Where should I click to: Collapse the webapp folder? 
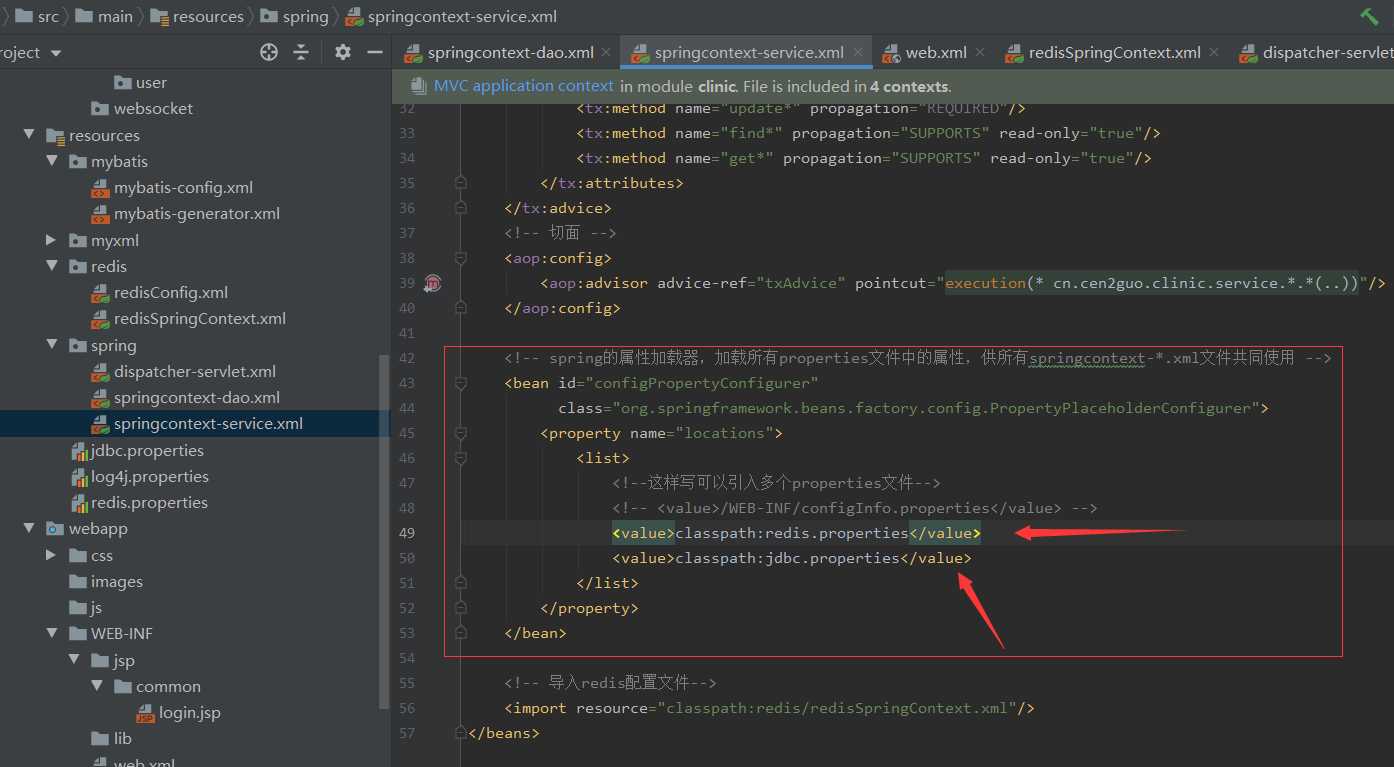pos(28,528)
